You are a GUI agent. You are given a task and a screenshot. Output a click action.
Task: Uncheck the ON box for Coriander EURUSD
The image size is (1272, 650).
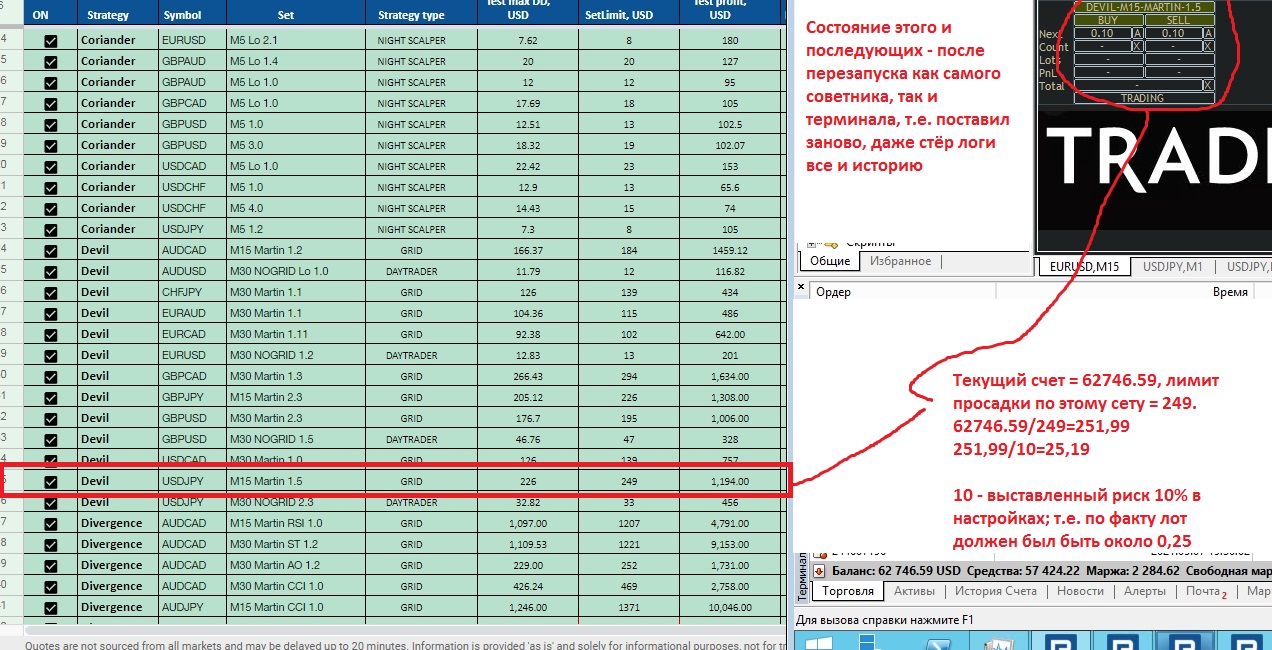click(51, 40)
